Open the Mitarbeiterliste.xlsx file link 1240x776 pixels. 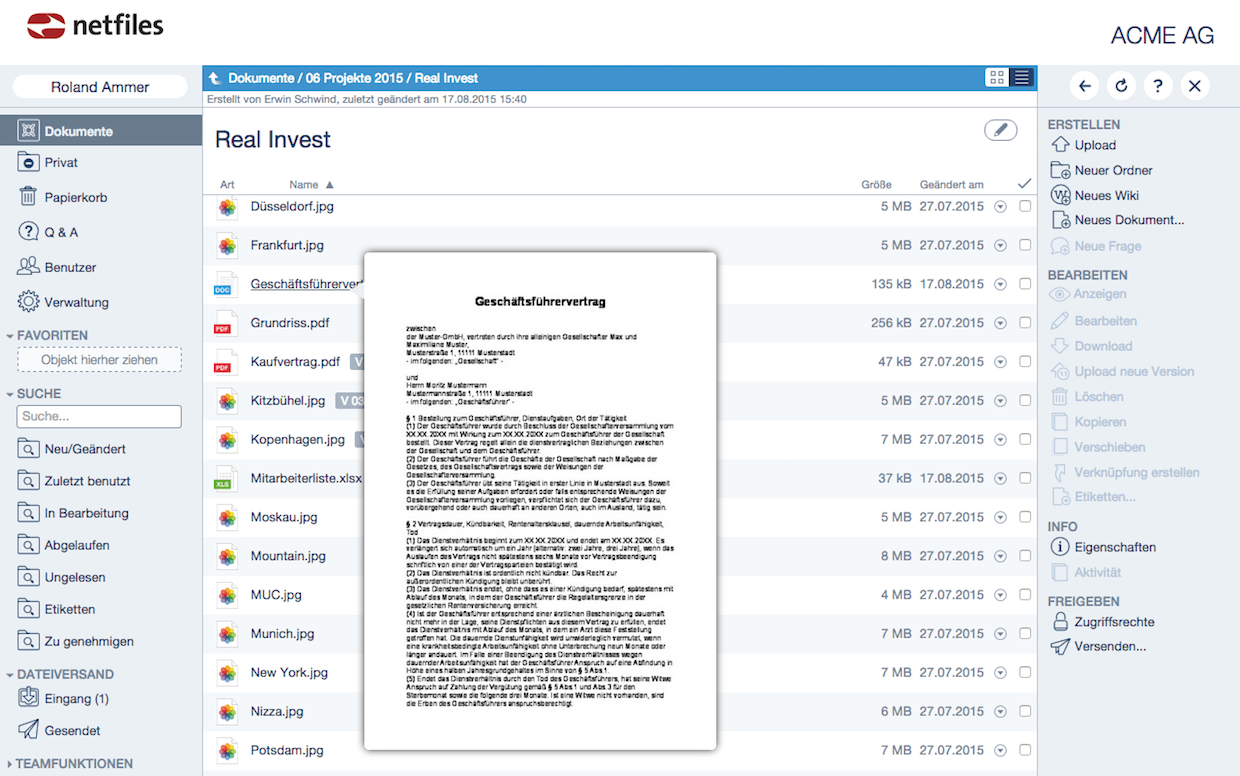306,478
